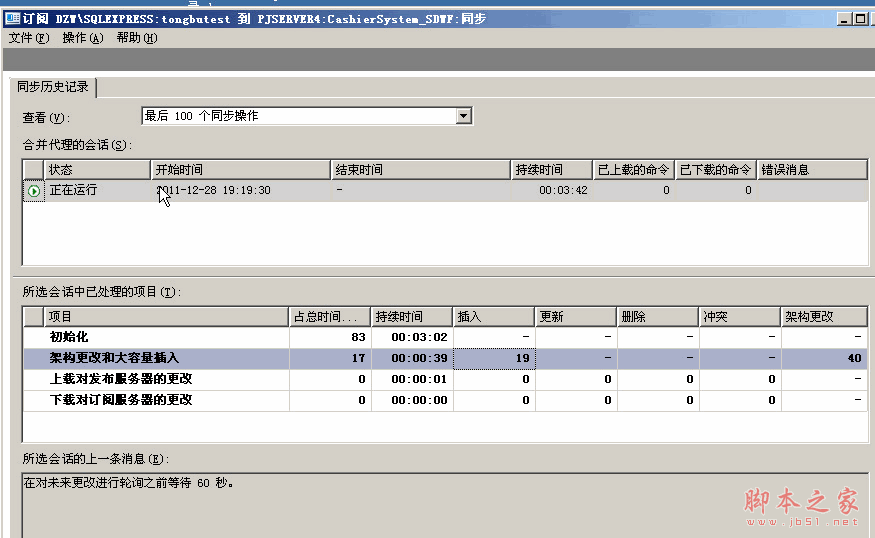This screenshot has width=875, height=538.
Task: Click the 占总时间 column header
Action: click(330, 317)
